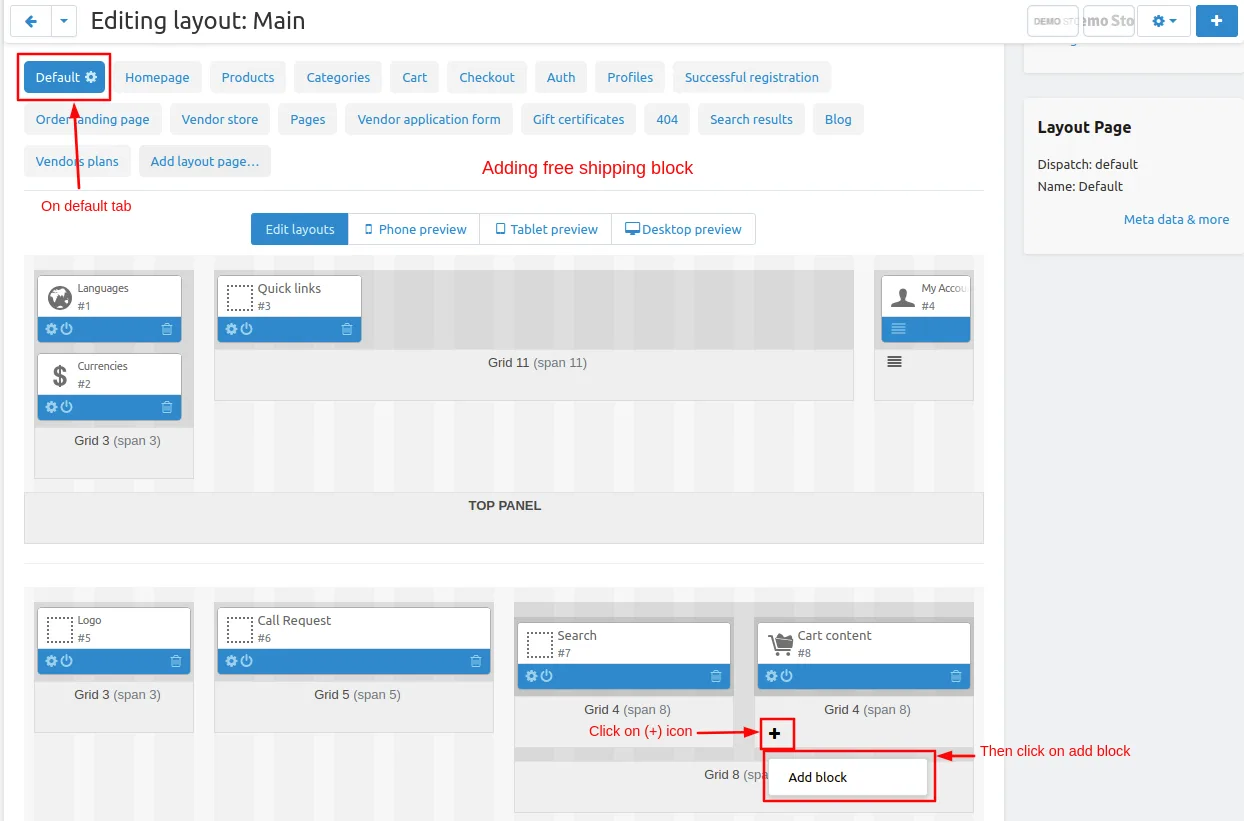The image size is (1244, 821).
Task: Click the Demo store logo thumbnail in header
Action: (x=1052, y=20)
